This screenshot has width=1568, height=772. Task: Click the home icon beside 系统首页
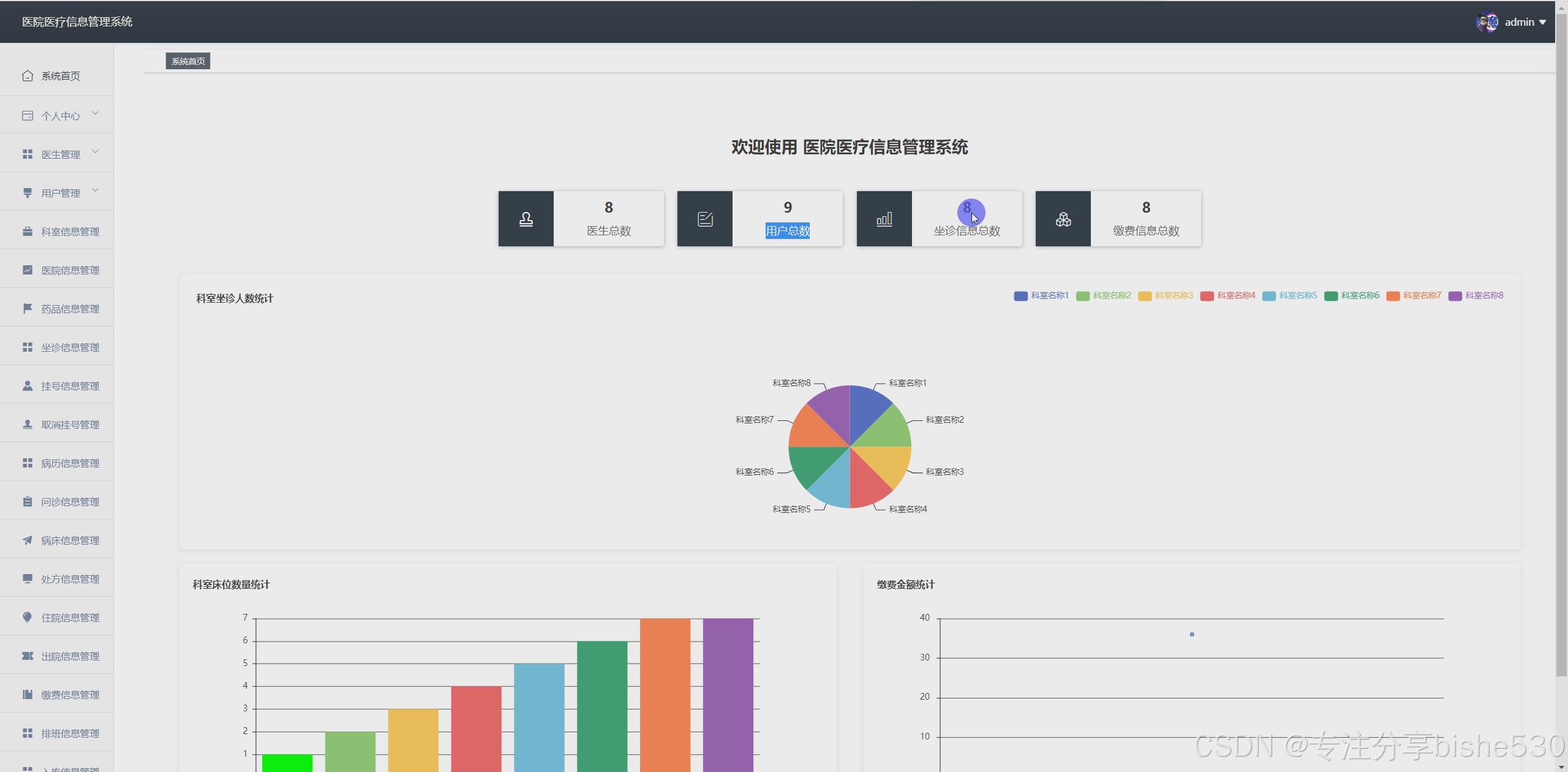coord(27,75)
